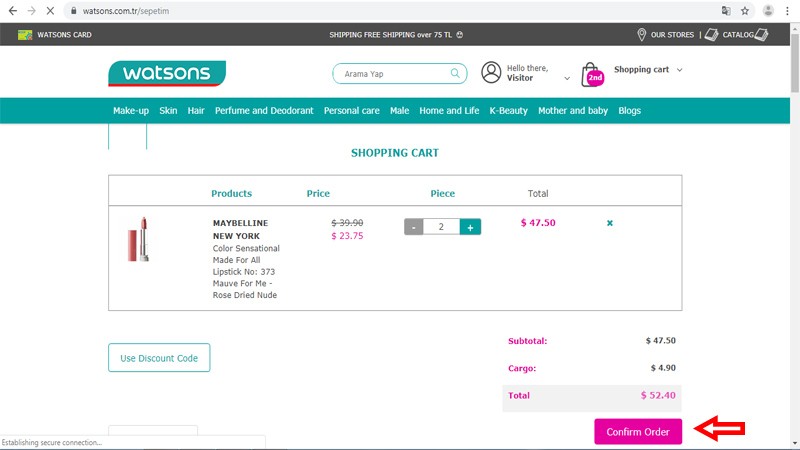Increase lipstick quantity with plus button
800x450 pixels.
(470, 227)
